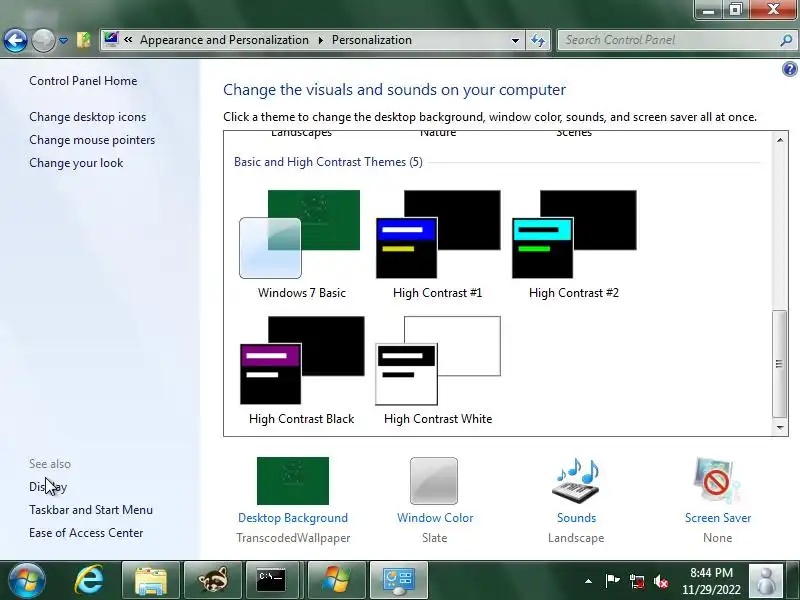The height and width of the screenshot is (600, 800).
Task: Open Ease of Access Center link
Action: (x=86, y=533)
